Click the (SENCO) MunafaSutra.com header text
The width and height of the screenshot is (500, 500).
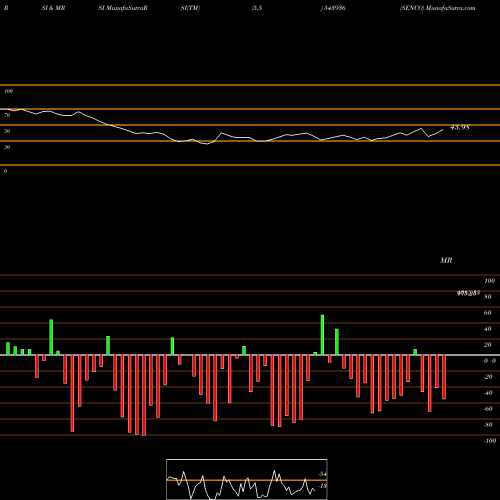(x=437, y=8)
